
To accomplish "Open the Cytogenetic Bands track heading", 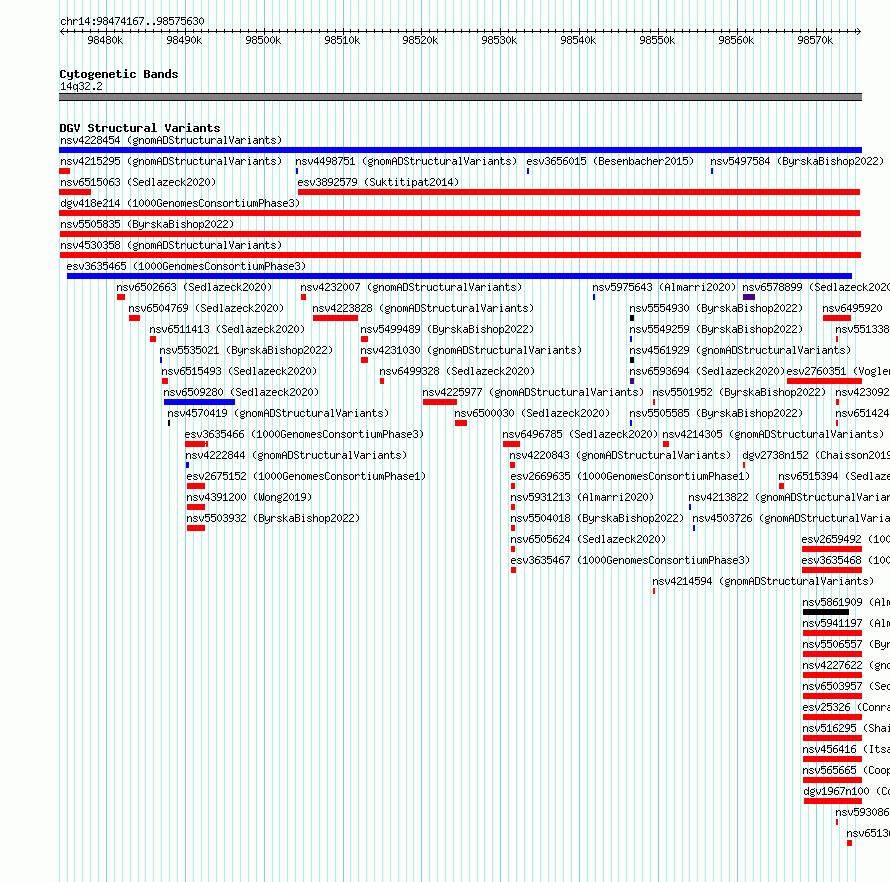I will click(119, 74).
